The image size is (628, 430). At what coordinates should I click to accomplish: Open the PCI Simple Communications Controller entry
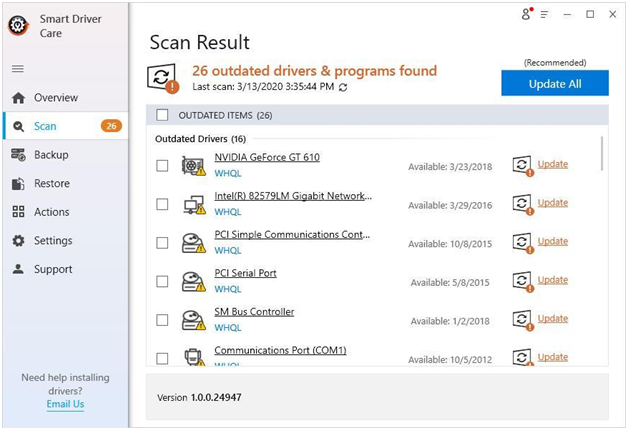292,235
